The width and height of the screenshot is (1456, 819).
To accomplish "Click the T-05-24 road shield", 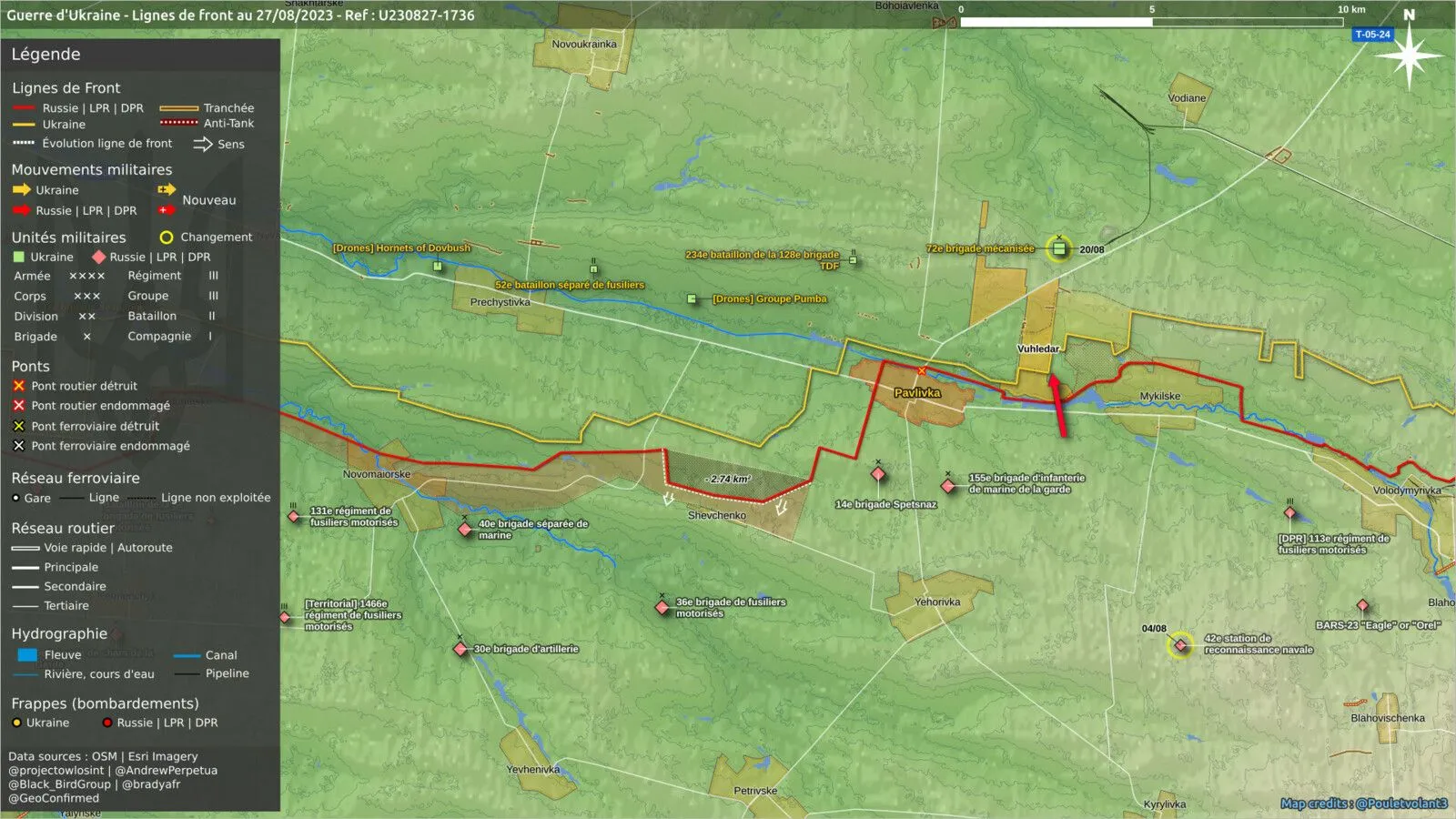I will tap(1372, 35).
